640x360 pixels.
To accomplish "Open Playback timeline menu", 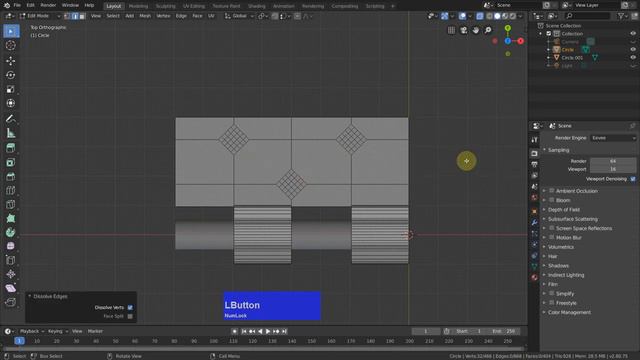I will (x=31, y=331).
